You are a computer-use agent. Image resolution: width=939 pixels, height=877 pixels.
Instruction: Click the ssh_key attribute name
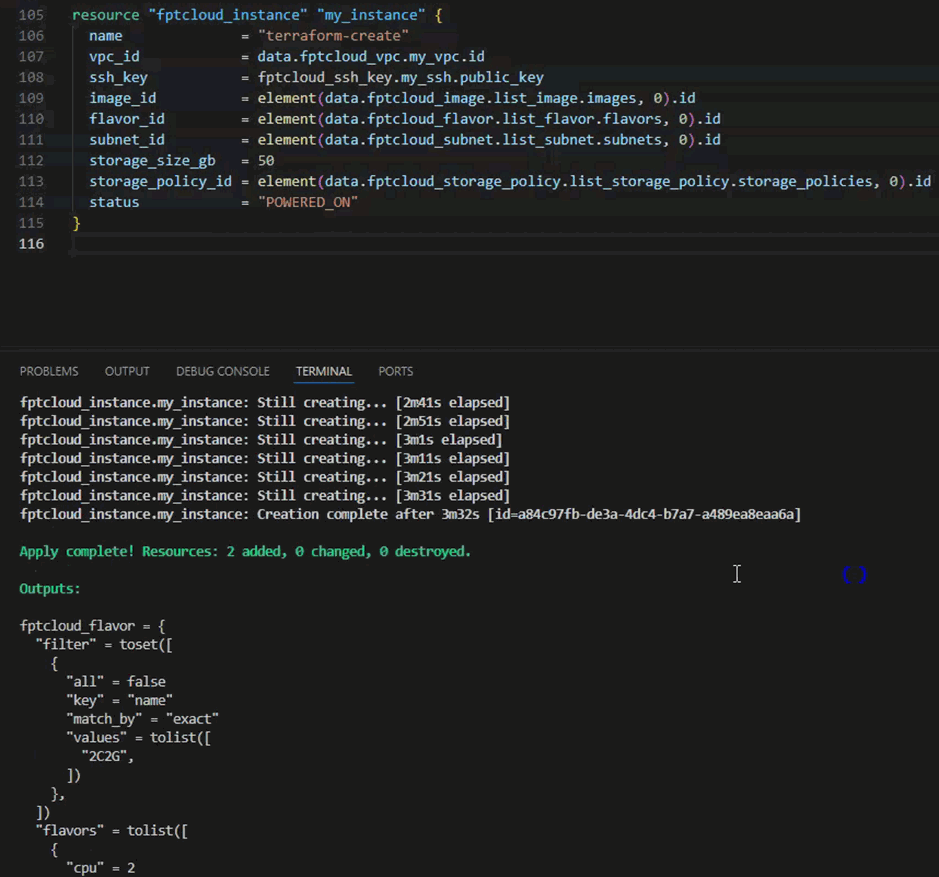[x=119, y=77]
